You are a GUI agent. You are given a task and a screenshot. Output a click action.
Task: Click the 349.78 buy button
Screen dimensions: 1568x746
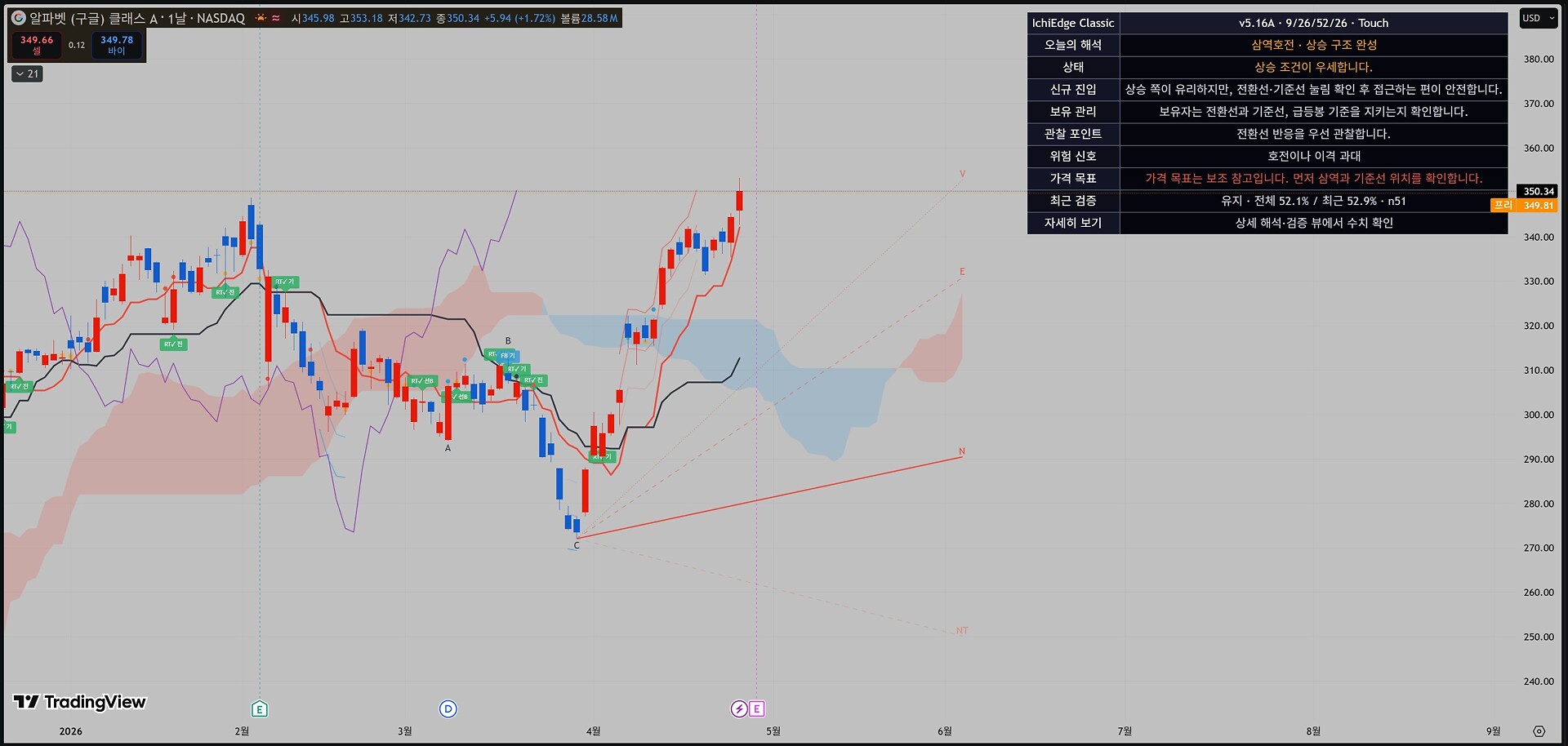(117, 45)
